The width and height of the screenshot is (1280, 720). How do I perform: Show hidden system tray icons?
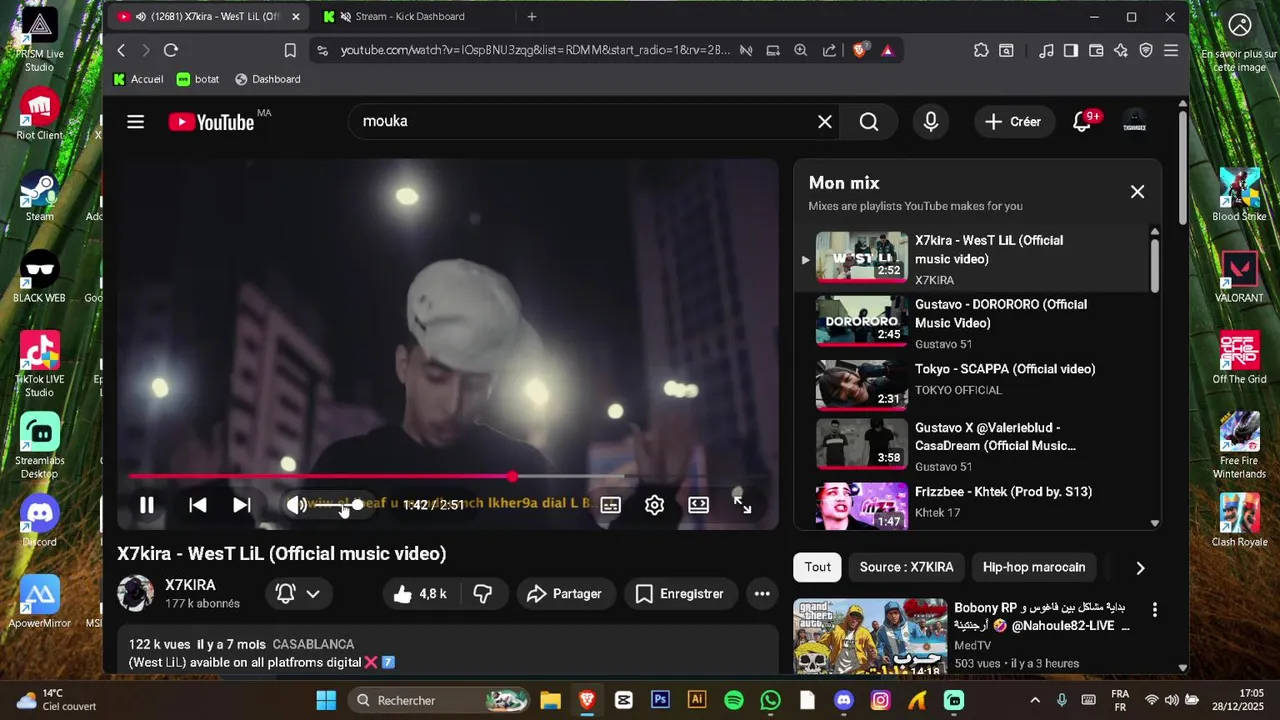click(1035, 700)
